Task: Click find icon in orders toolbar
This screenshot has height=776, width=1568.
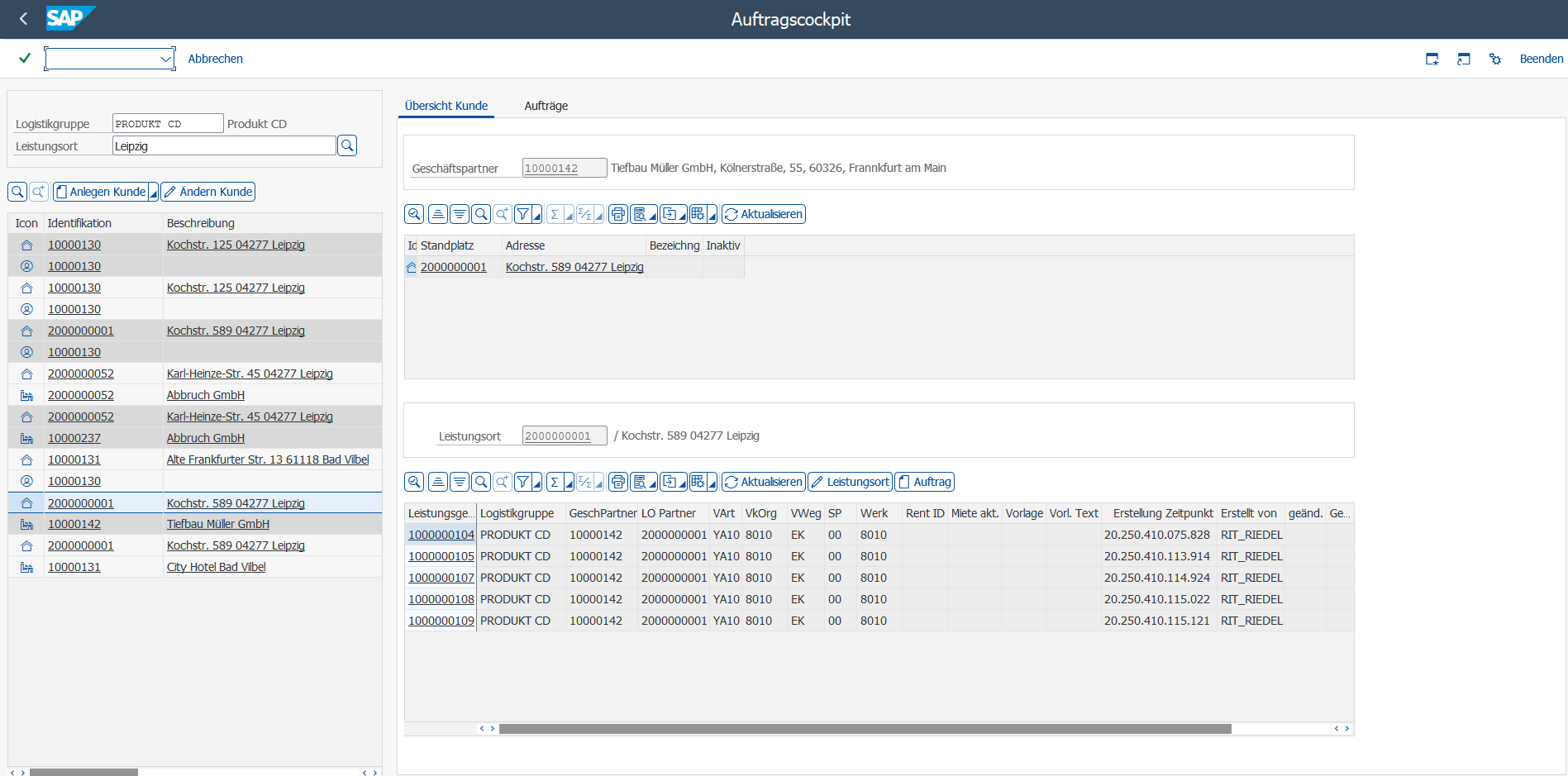Action: [x=481, y=482]
